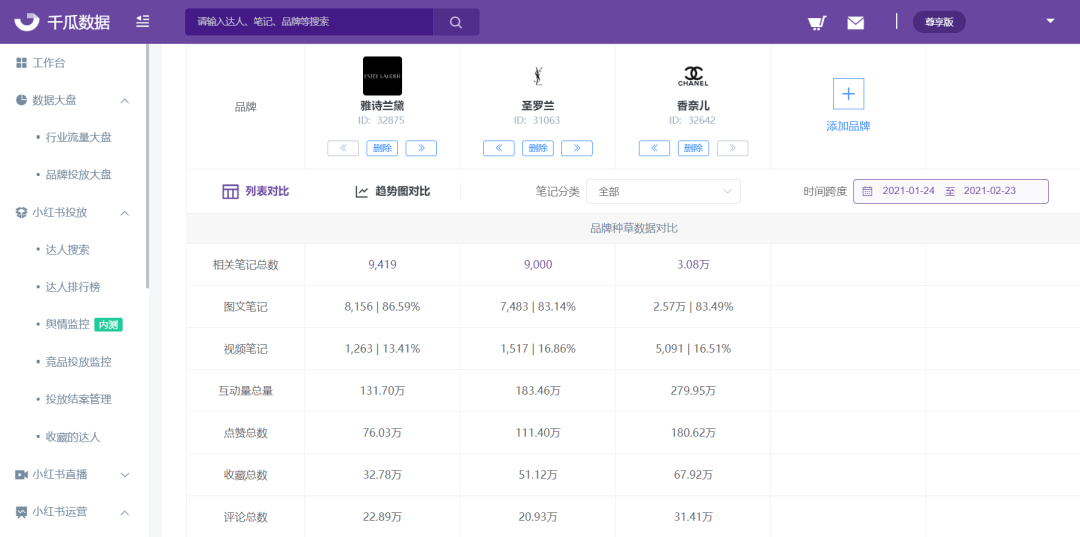Open 行业流量大盘 menu item

tap(79, 138)
